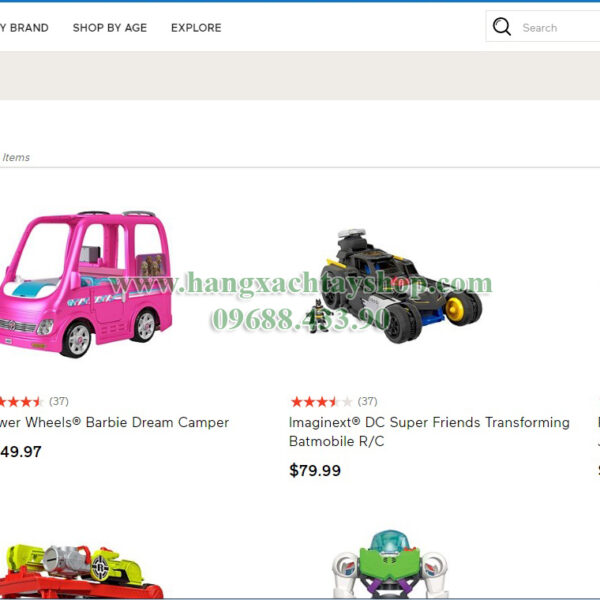The image size is (600, 600).
Task: Click the Batmobile star rating
Action: pos(321,402)
